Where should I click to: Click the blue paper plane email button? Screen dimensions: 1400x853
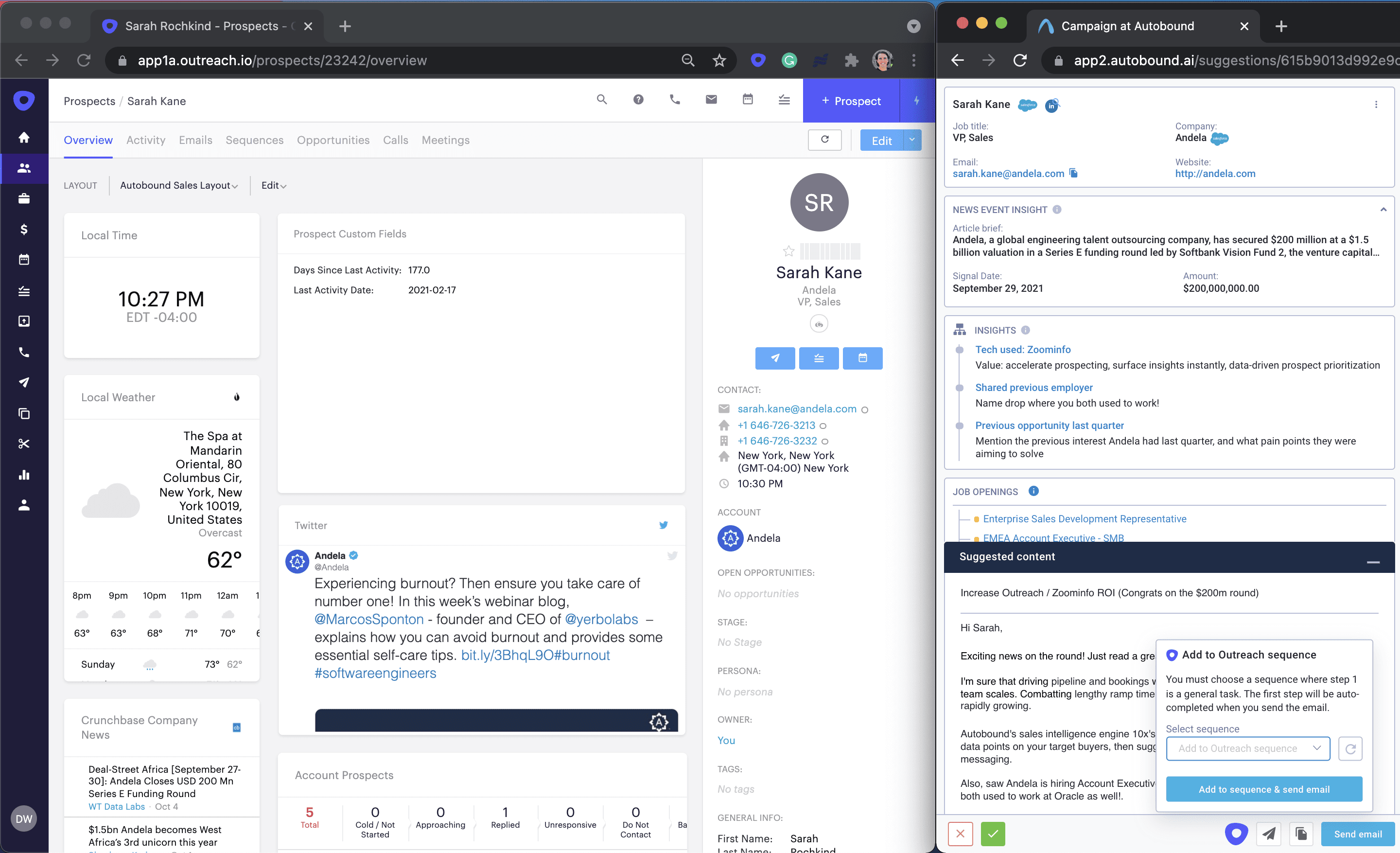point(774,358)
